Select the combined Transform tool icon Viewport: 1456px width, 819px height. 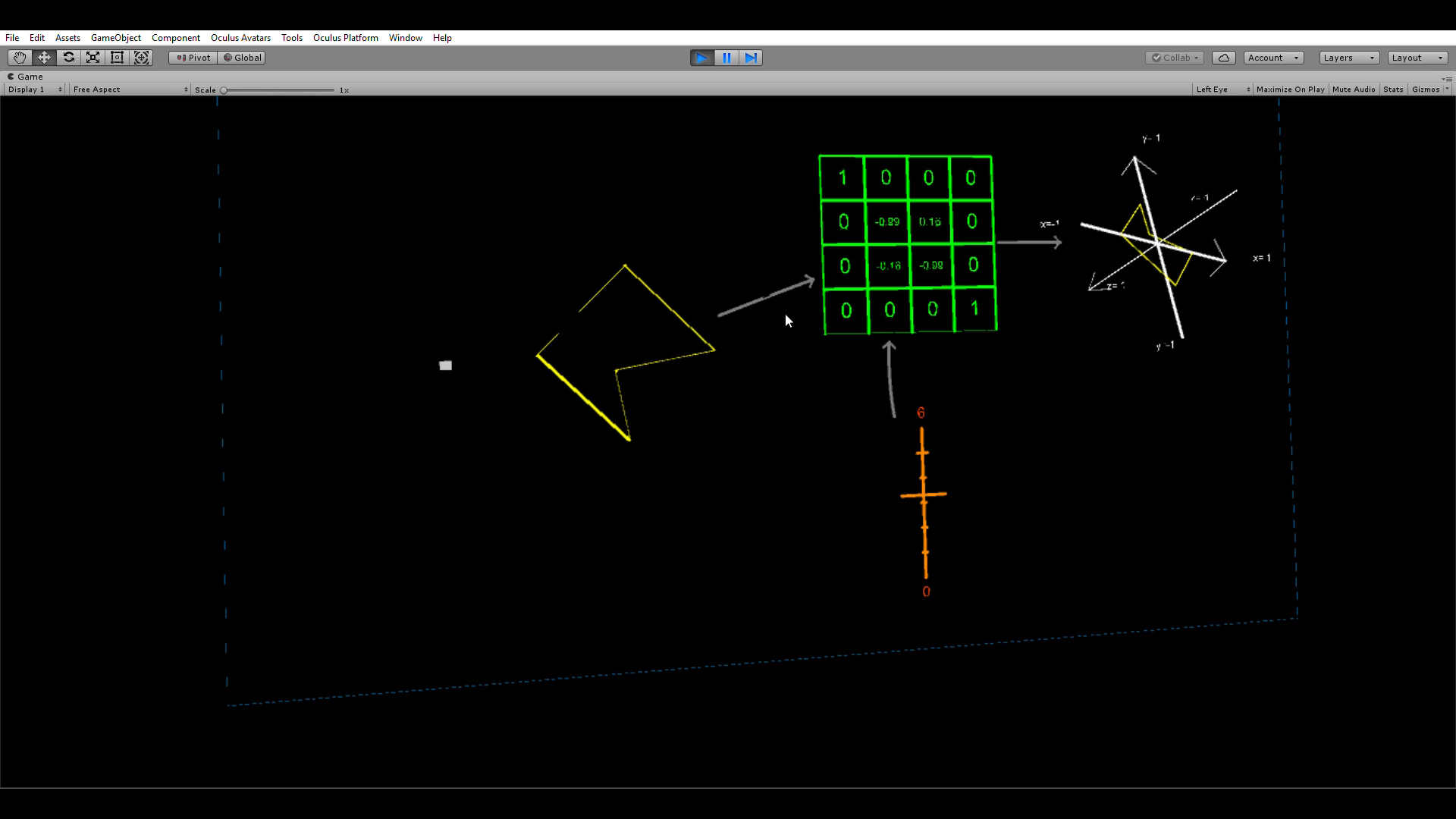click(x=141, y=58)
